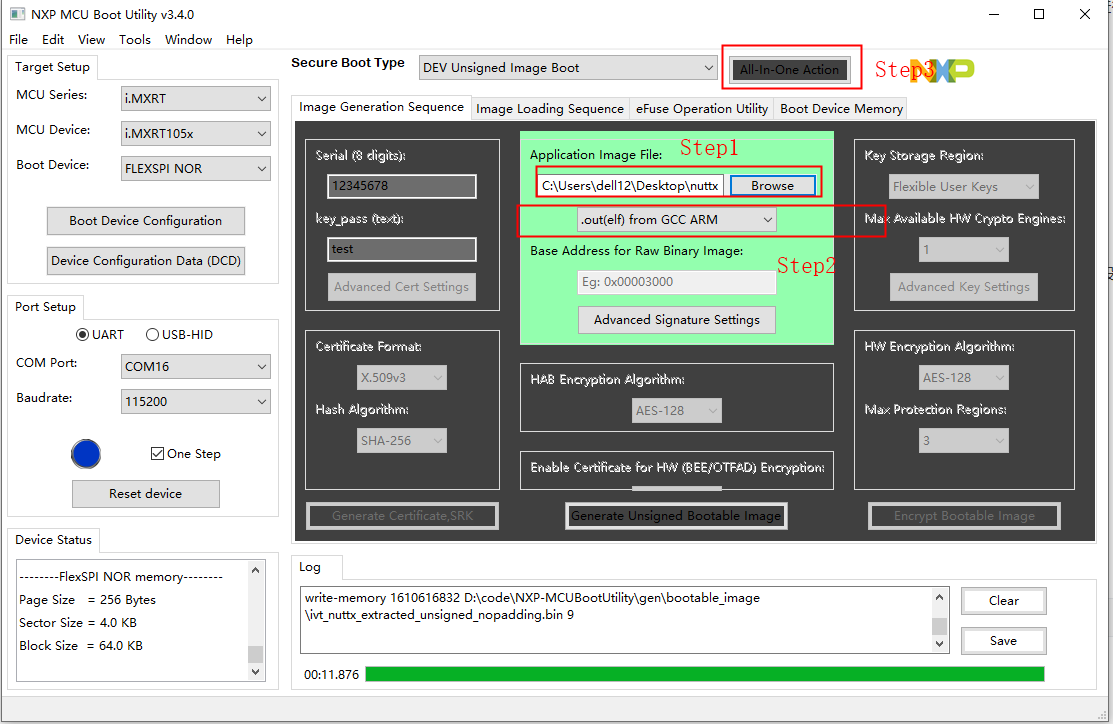Open Boot Device Configuration

point(146,221)
